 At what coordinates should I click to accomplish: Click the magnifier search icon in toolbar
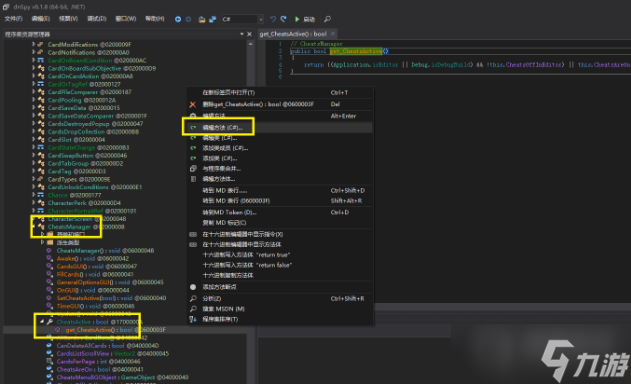tap(327, 19)
